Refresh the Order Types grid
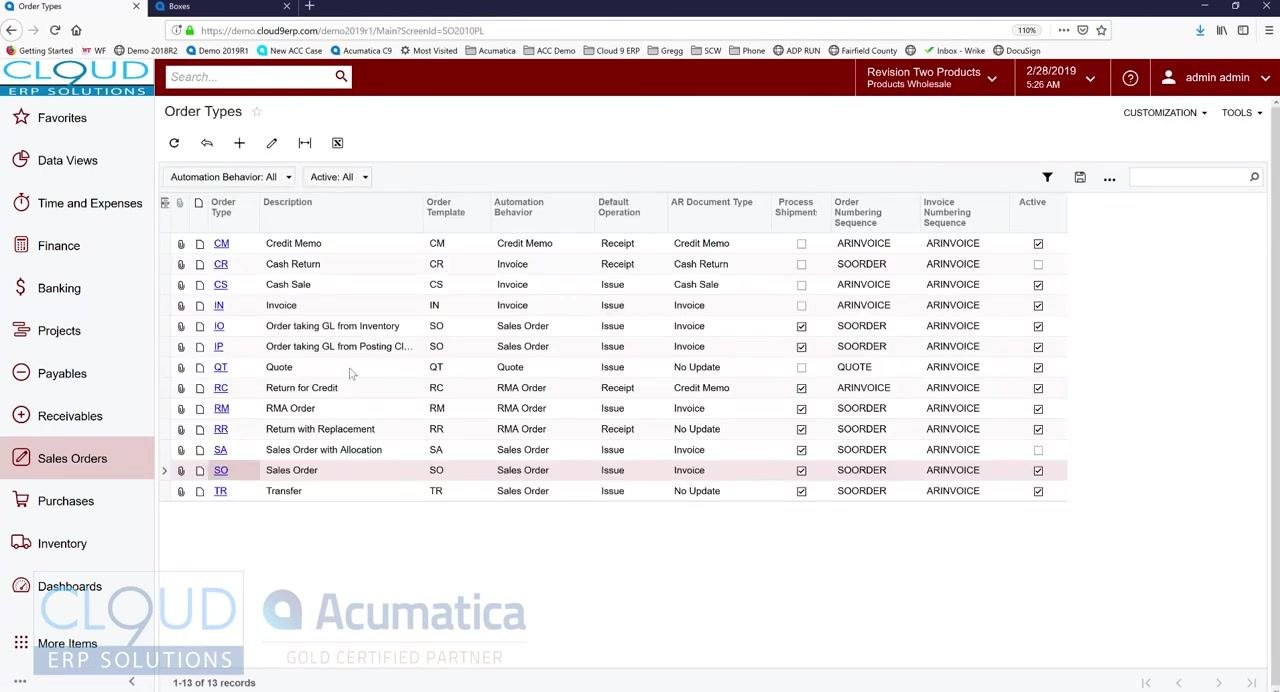The width and height of the screenshot is (1280, 692). [174, 143]
